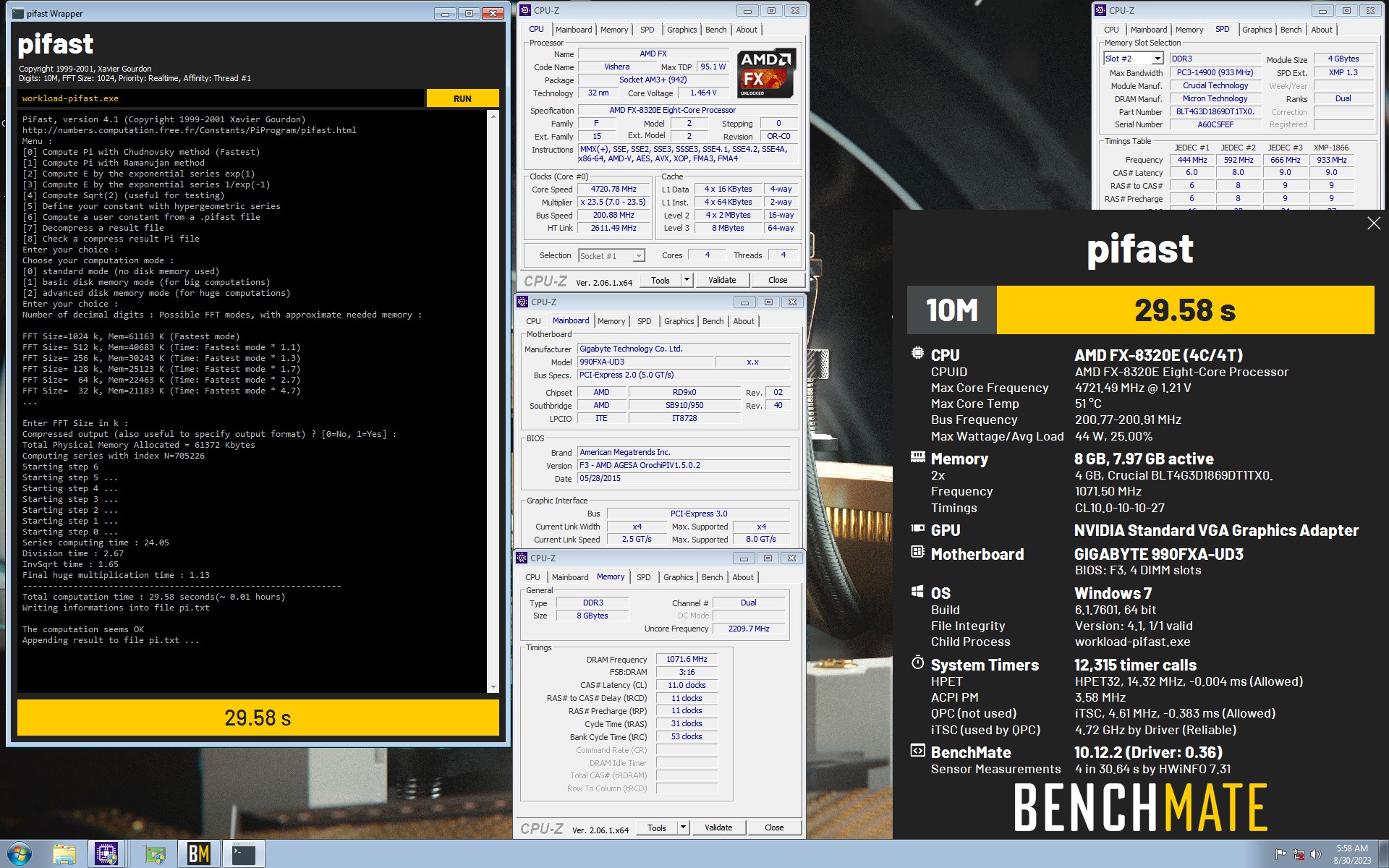Click Close in CPU-Z CPU window

click(x=778, y=280)
